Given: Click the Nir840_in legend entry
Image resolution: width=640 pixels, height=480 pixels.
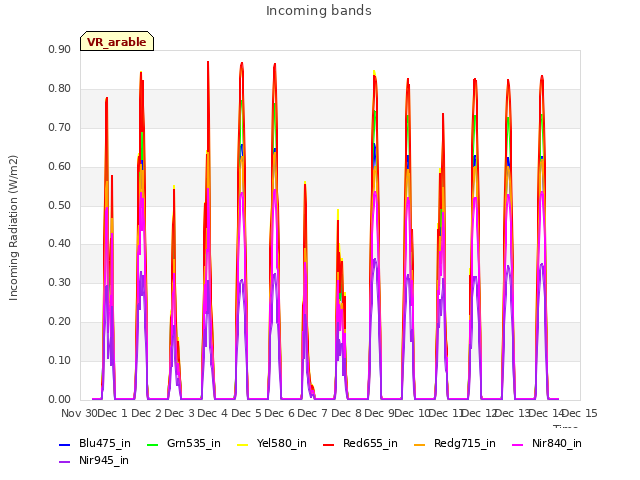Looking at the screenshot, I should (547, 443).
